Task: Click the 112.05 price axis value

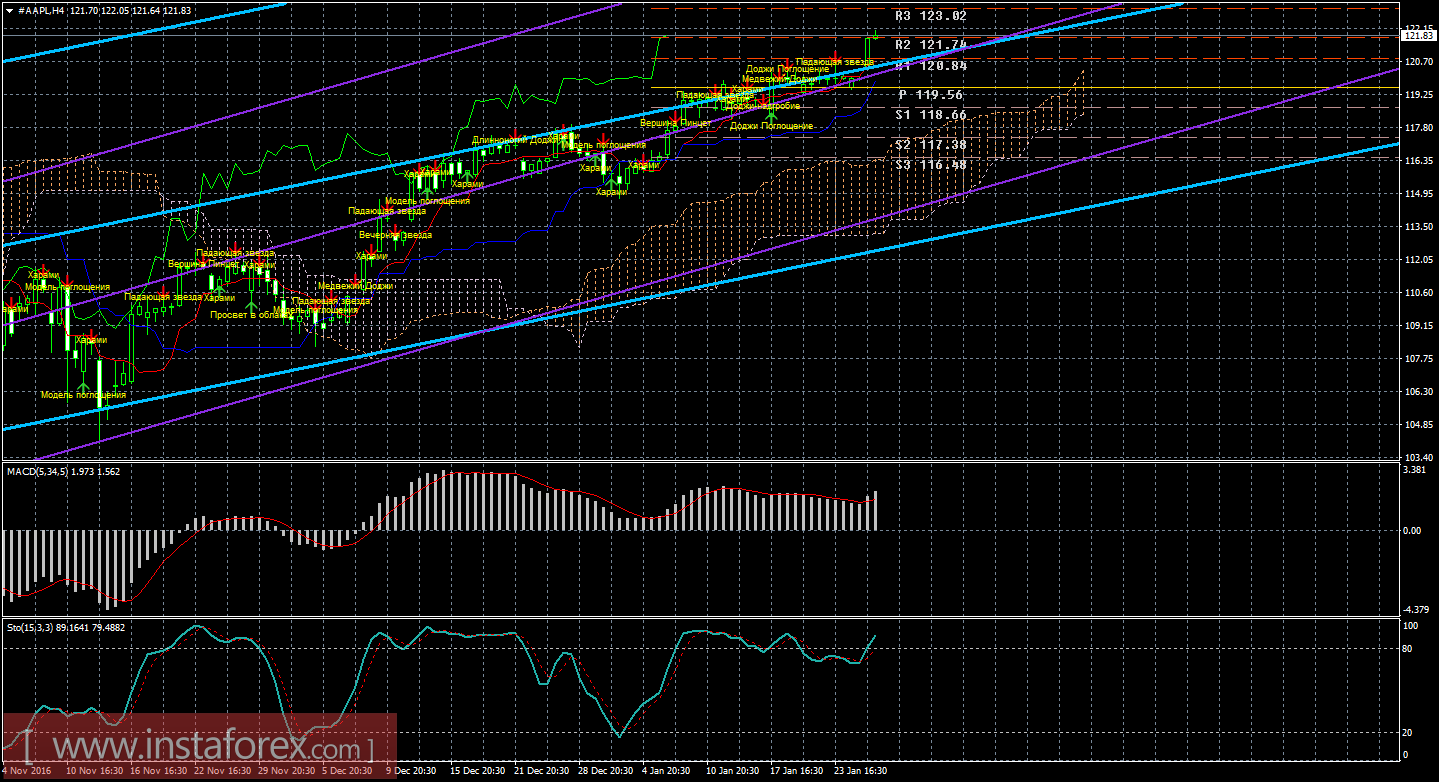Action: point(1417,260)
